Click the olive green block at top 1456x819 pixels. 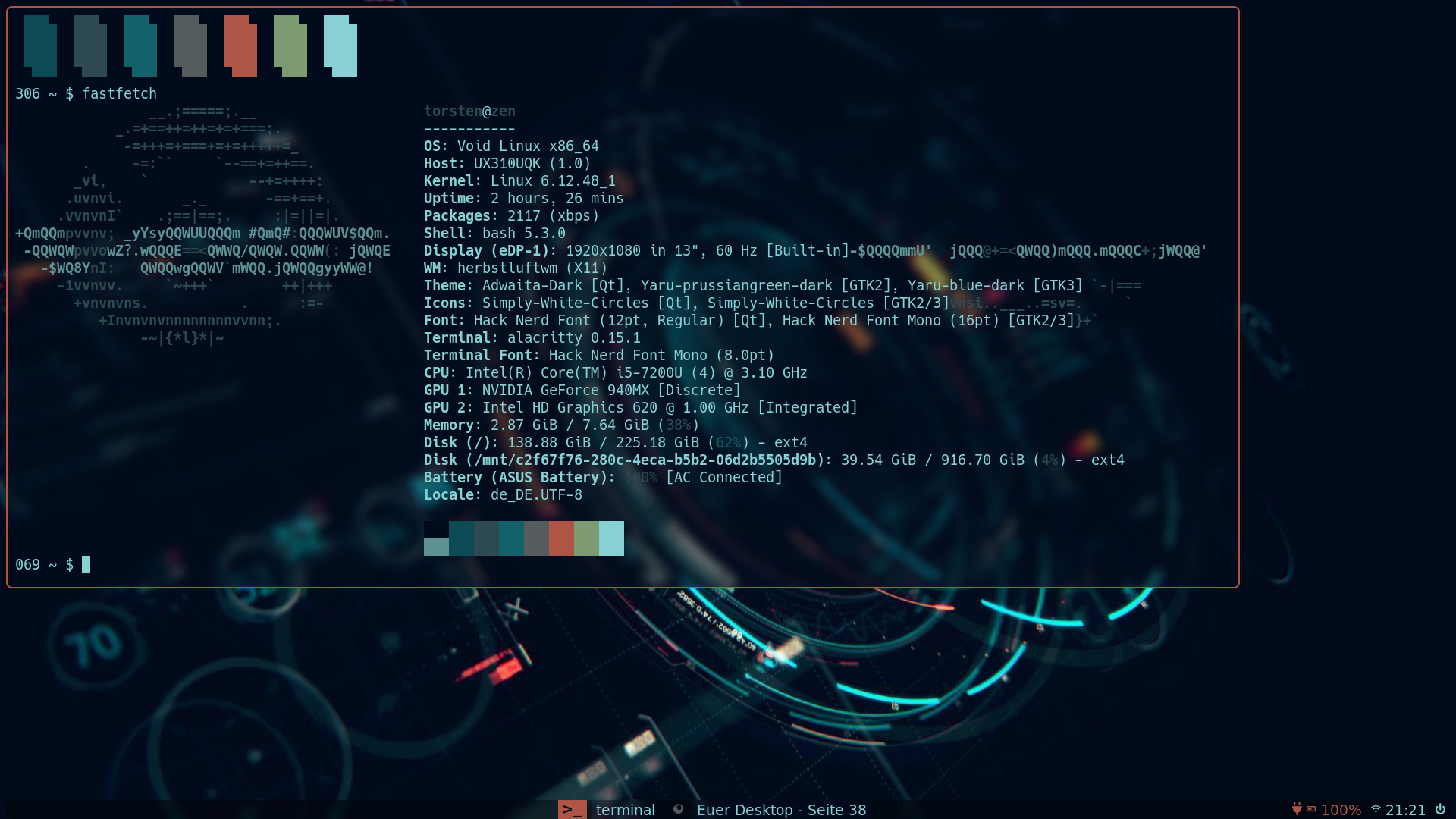pyautogui.click(x=290, y=46)
